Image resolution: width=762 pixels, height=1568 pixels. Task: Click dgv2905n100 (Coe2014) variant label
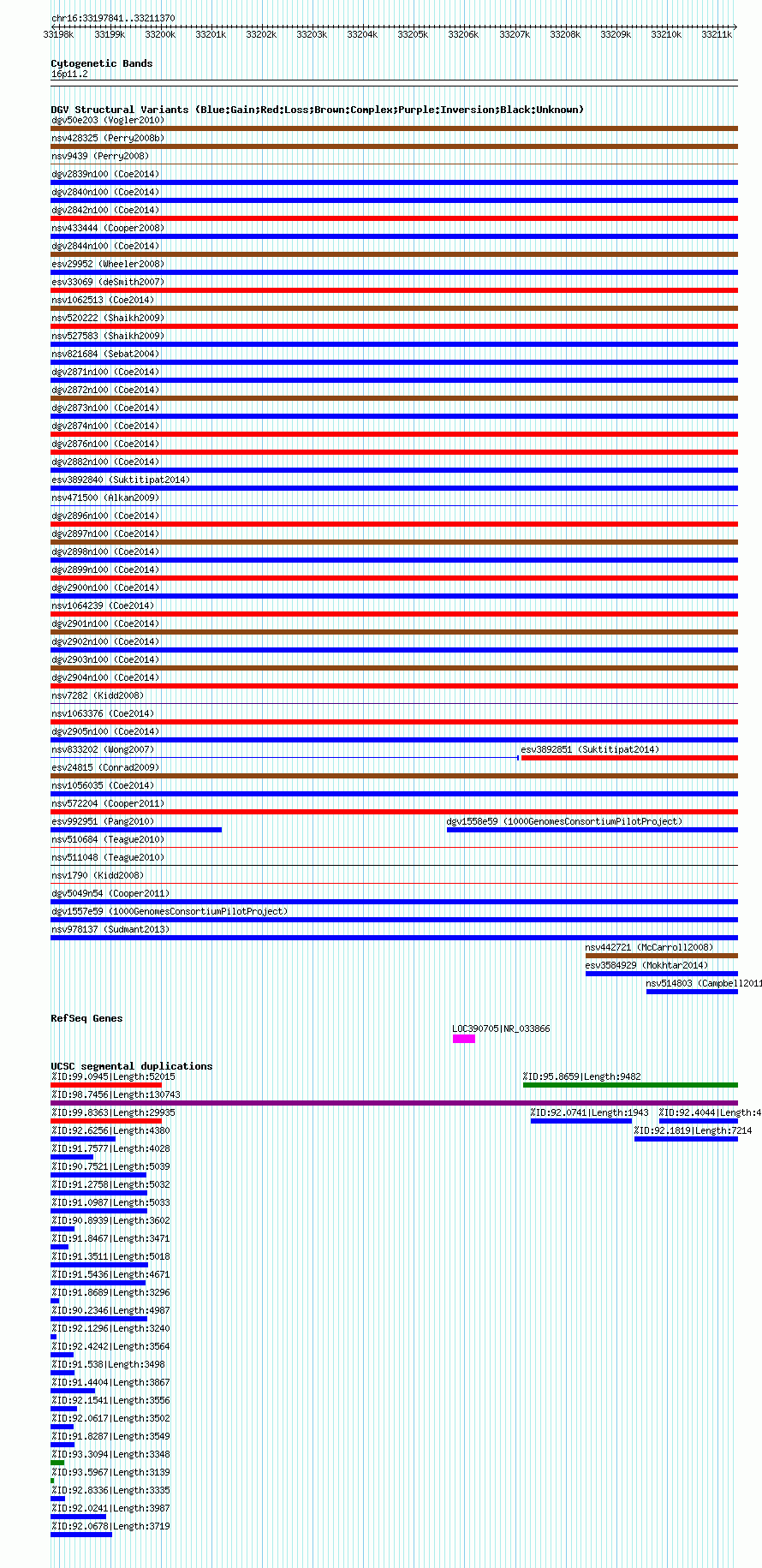pos(105,731)
